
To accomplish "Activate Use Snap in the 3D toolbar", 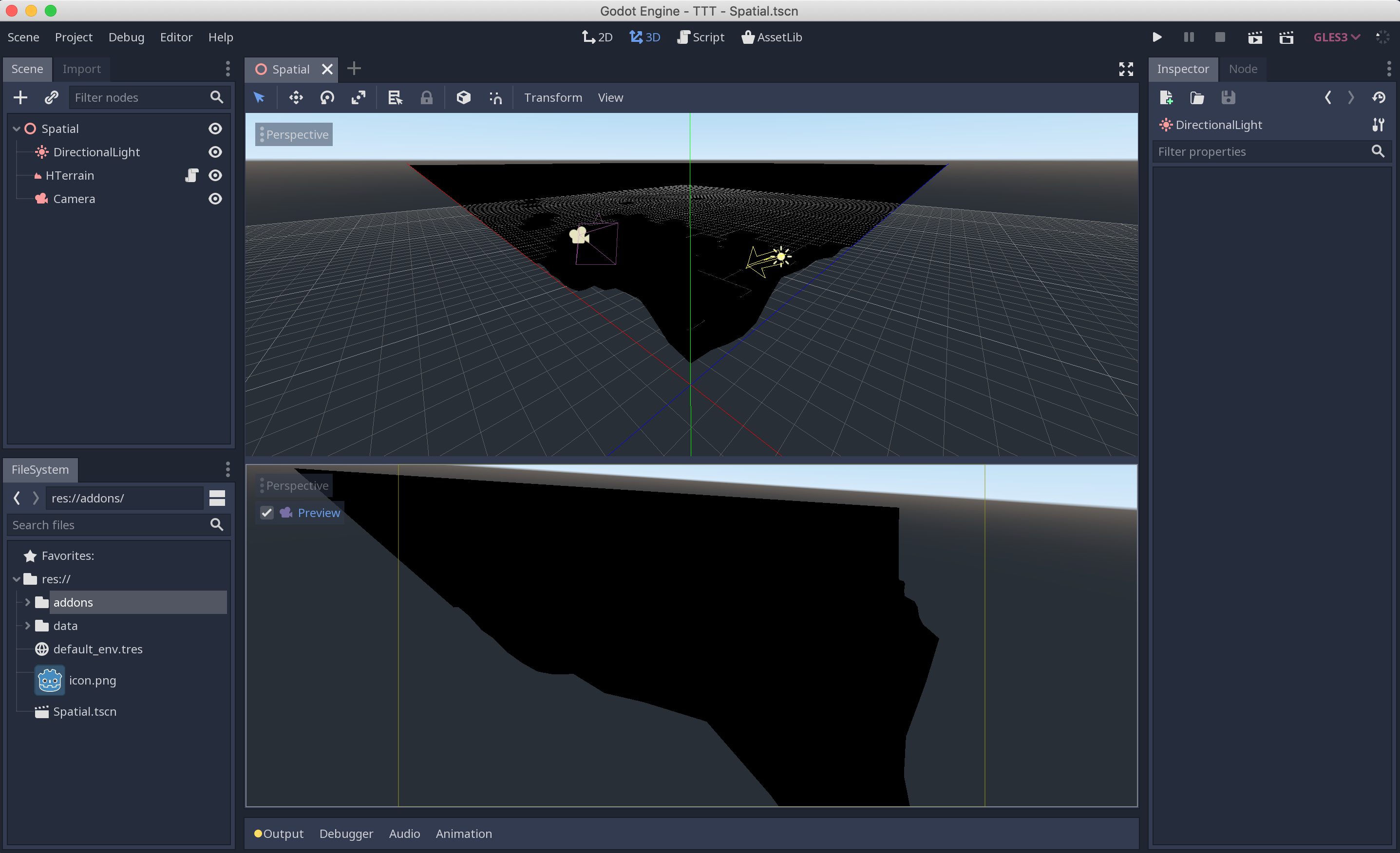I will pyautogui.click(x=495, y=97).
